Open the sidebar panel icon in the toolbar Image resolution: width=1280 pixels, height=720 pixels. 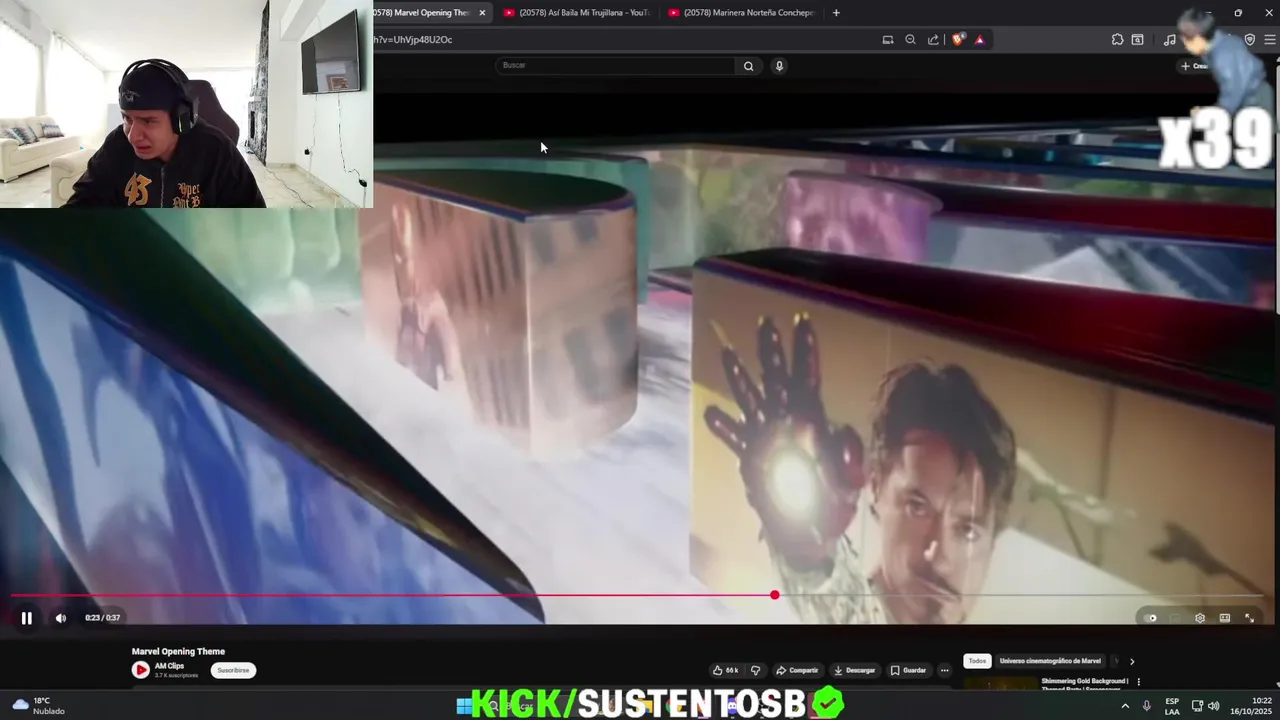pyautogui.click(x=1137, y=40)
